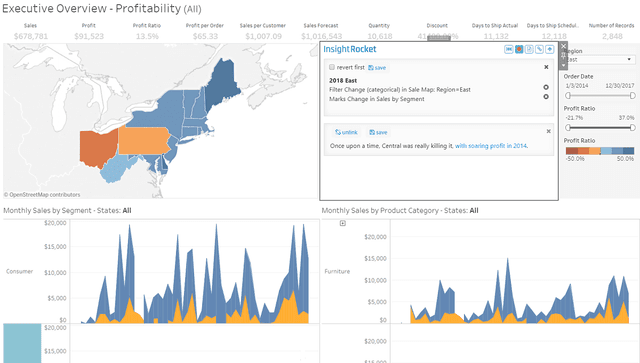Expand the plus icon above Furniture chart
Screen dimensions: 640x363
[x=343, y=223]
